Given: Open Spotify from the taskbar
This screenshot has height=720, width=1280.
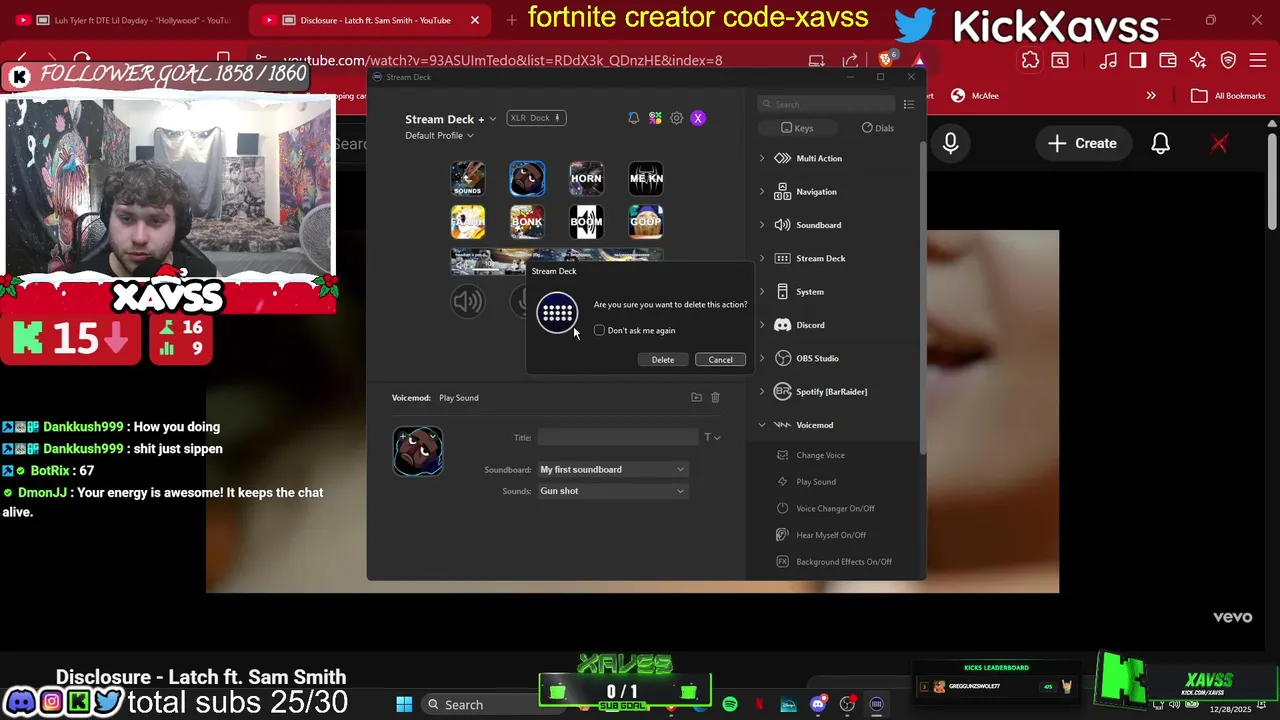Looking at the screenshot, I should (x=730, y=705).
